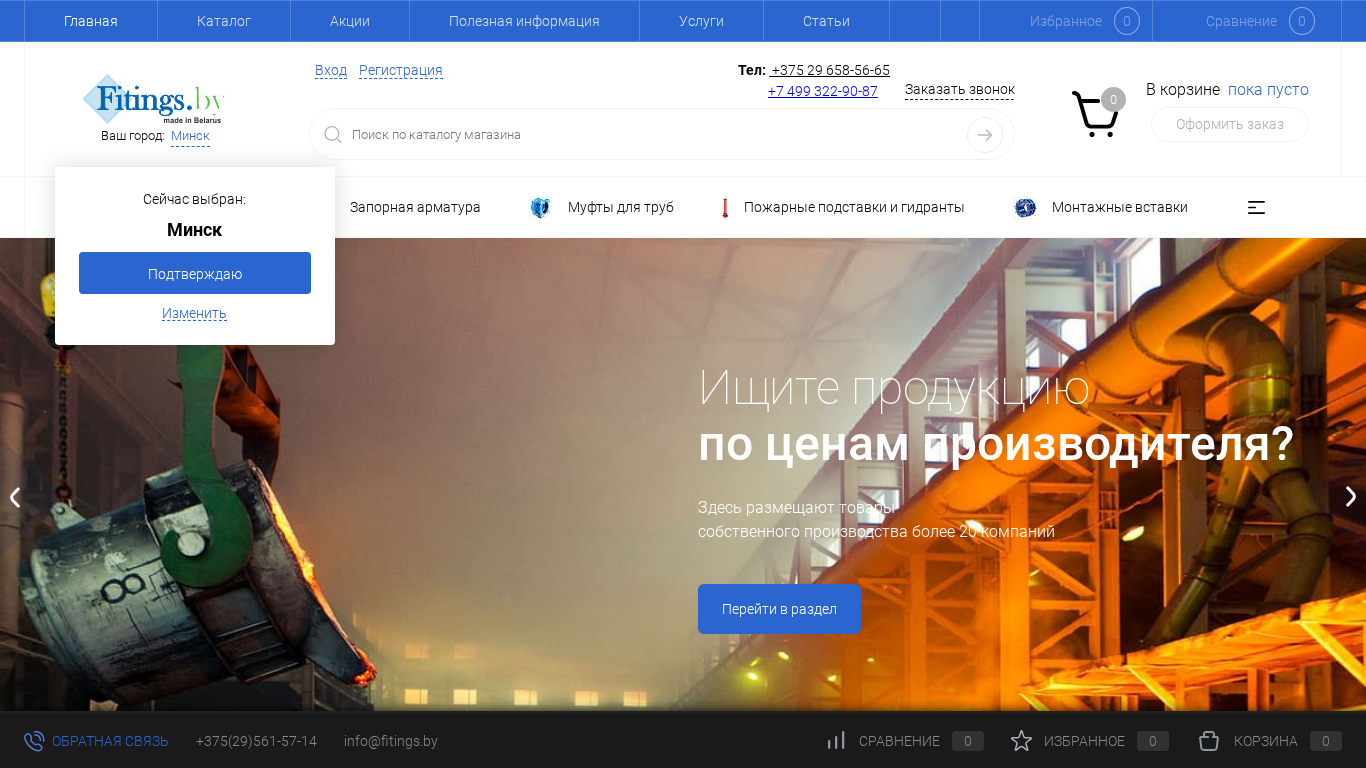This screenshot has height=768, width=1366.
Task: Open Запорная арматура category
Action: (x=415, y=208)
